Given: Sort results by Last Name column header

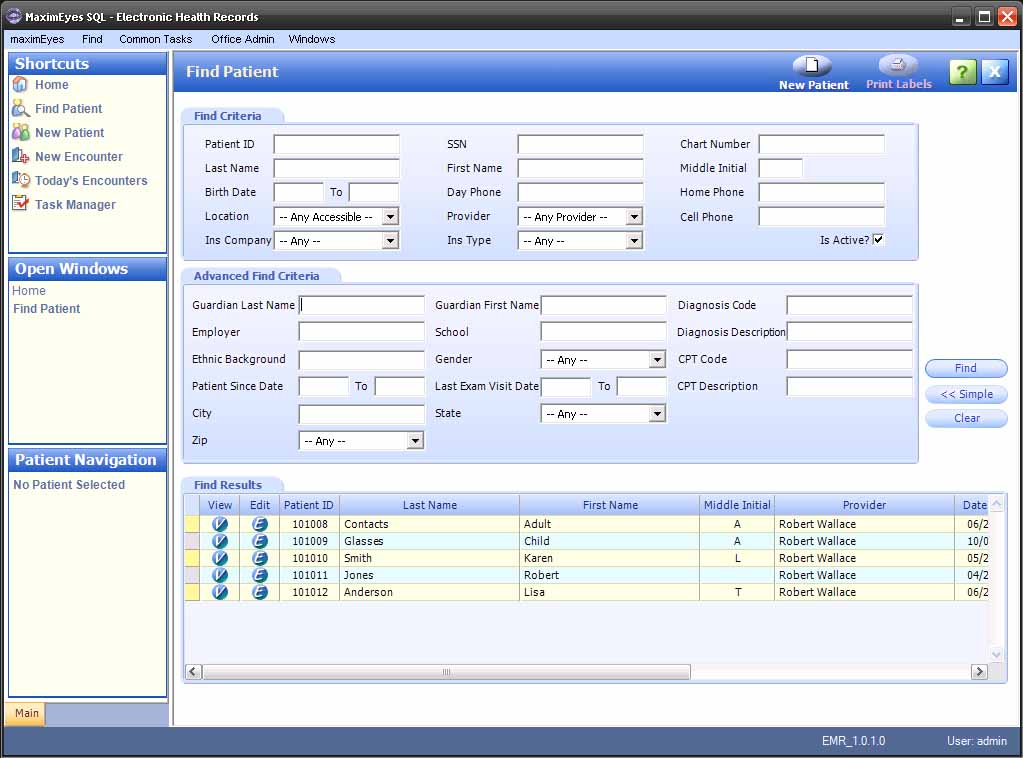Looking at the screenshot, I should 429,505.
